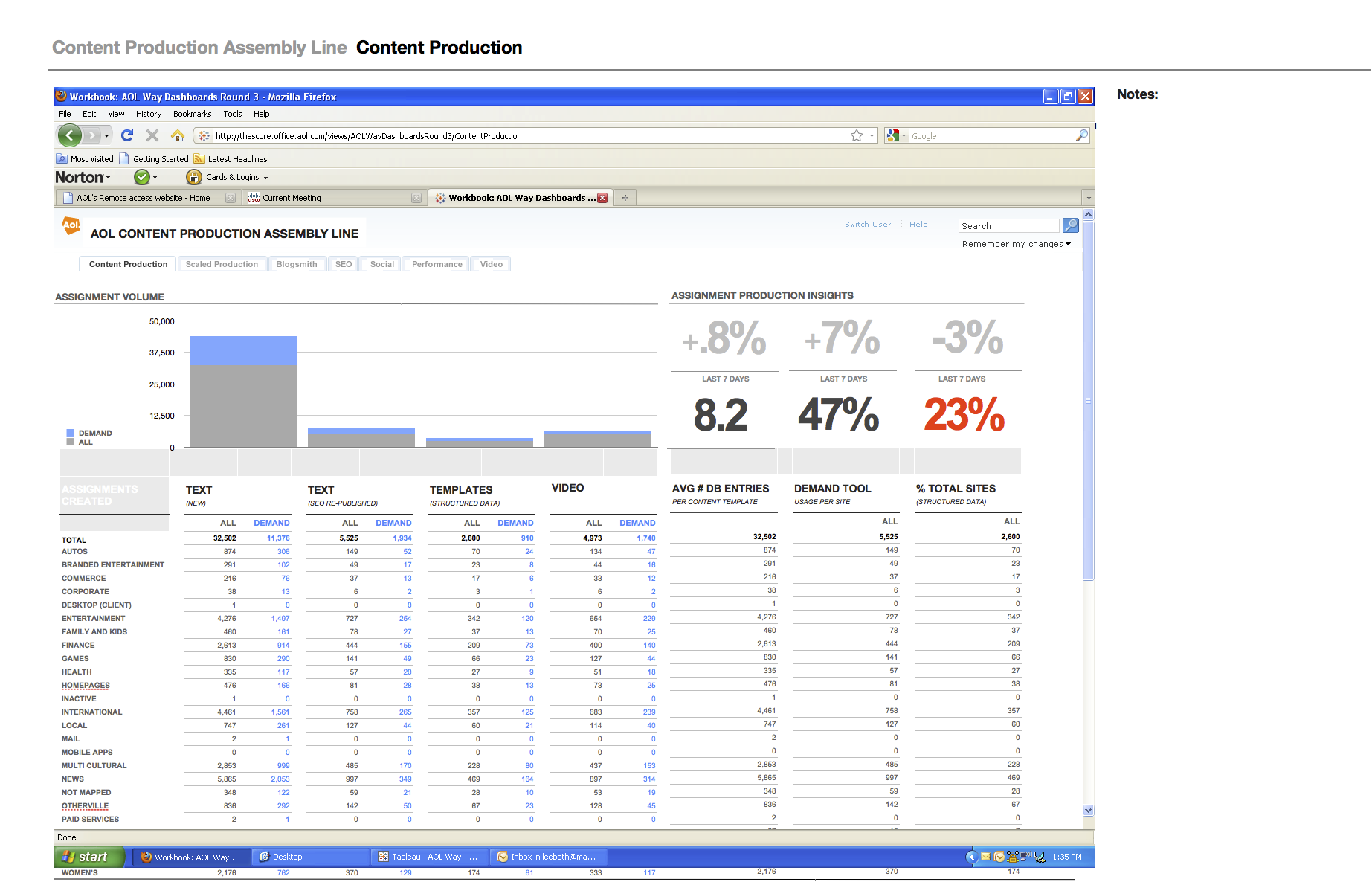This screenshot has height=885, width=1372.
Task: Close the Workbook: AOL Way Dashboards tab
Action: coord(602,198)
